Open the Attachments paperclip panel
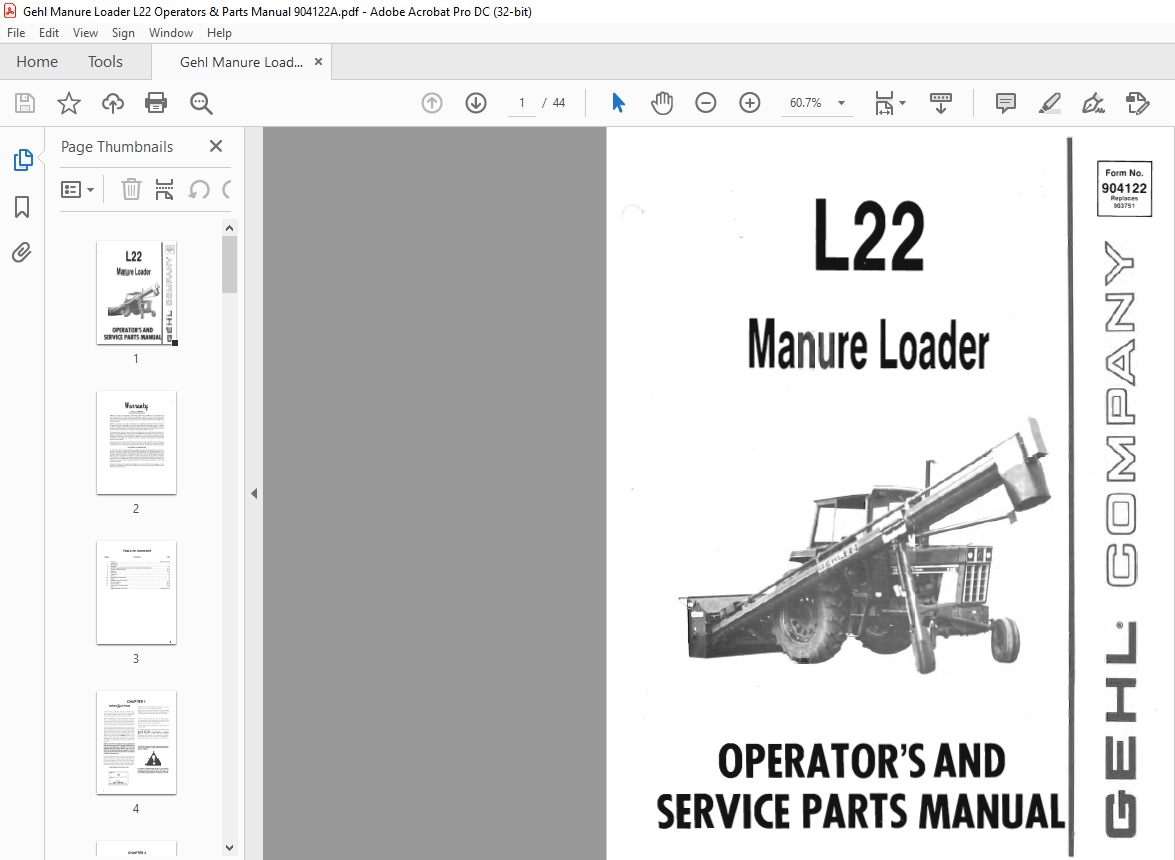Image resolution: width=1175 pixels, height=860 pixels. (x=22, y=252)
